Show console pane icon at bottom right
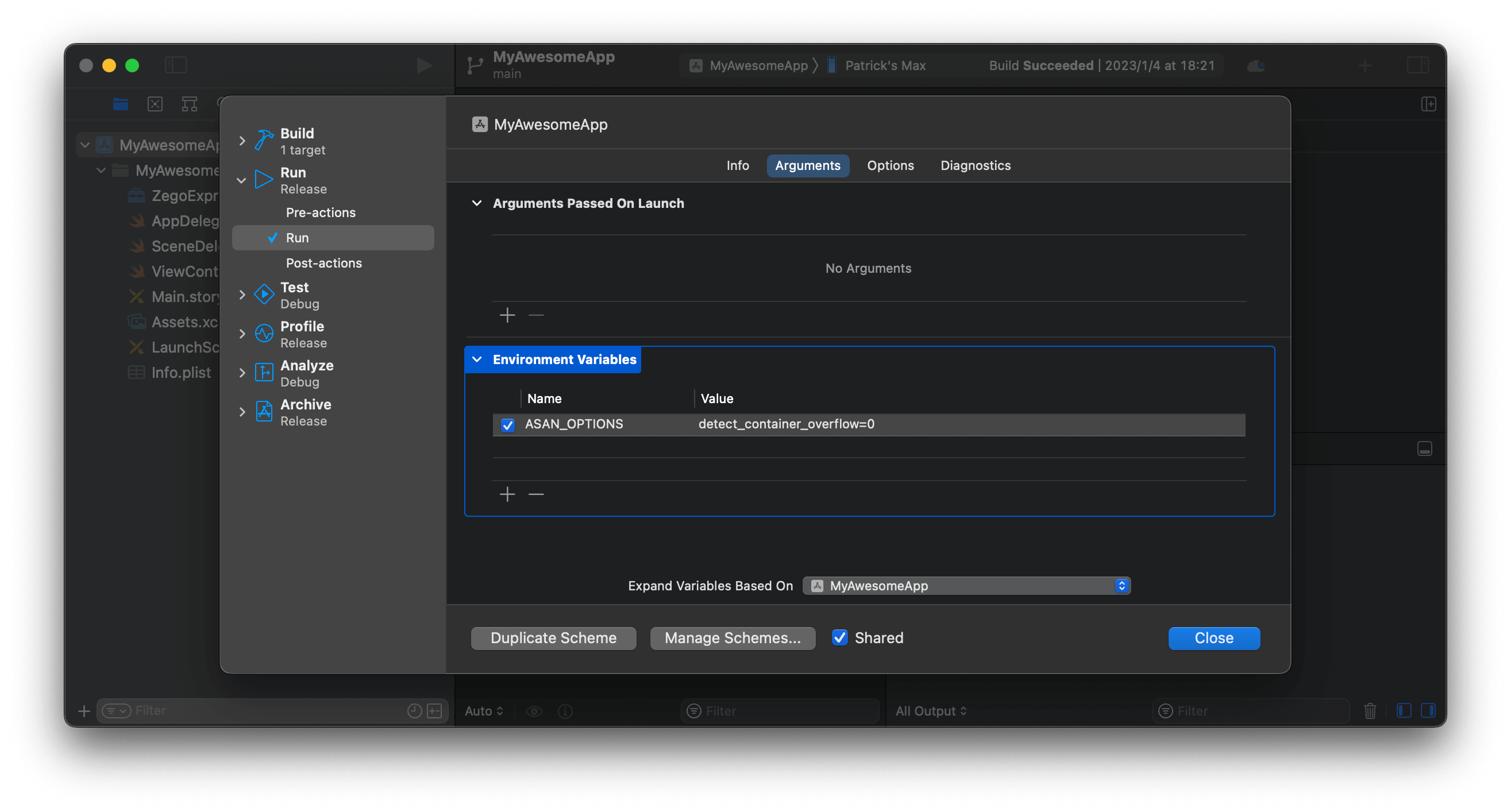 [x=1428, y=710]
